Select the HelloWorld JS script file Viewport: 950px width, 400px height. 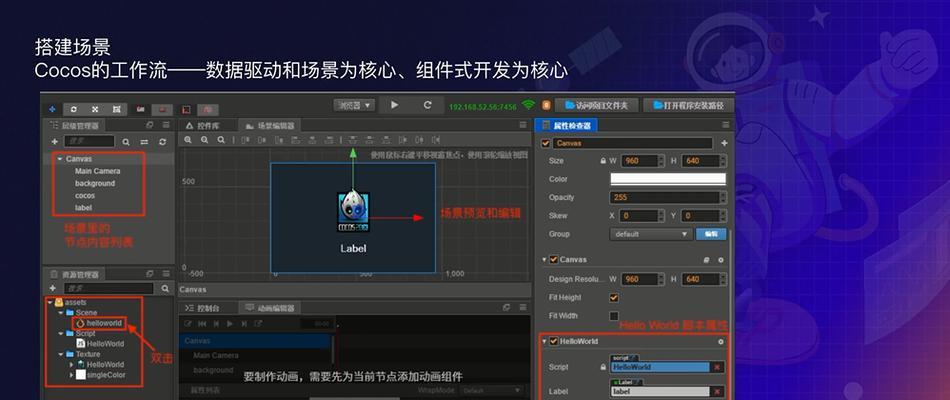tap(100, 344)
